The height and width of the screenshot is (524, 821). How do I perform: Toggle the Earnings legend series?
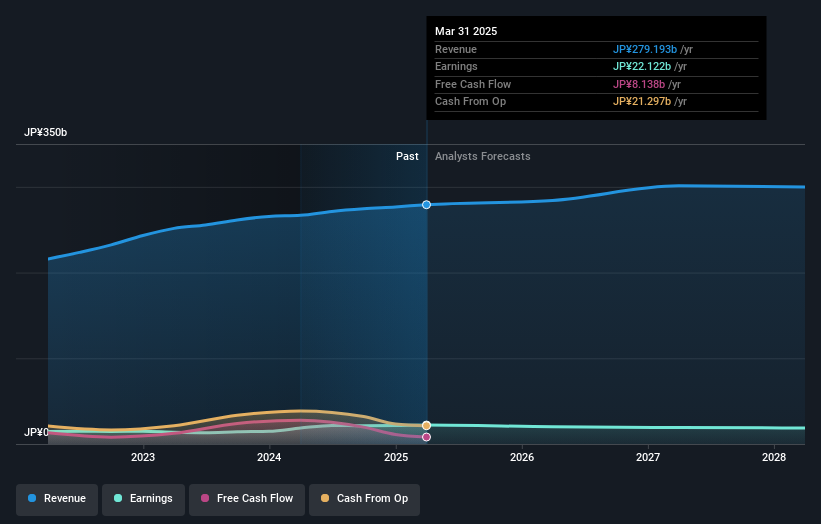[143, 499]
